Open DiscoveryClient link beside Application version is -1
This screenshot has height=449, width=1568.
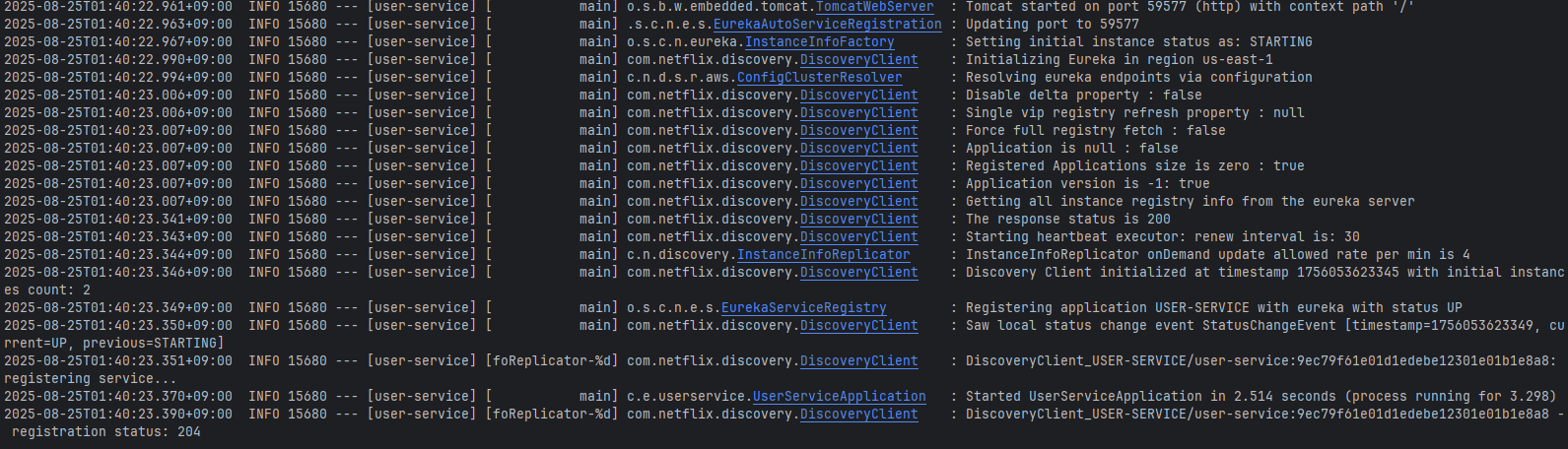pyautogui.click(x=858, y=184)
